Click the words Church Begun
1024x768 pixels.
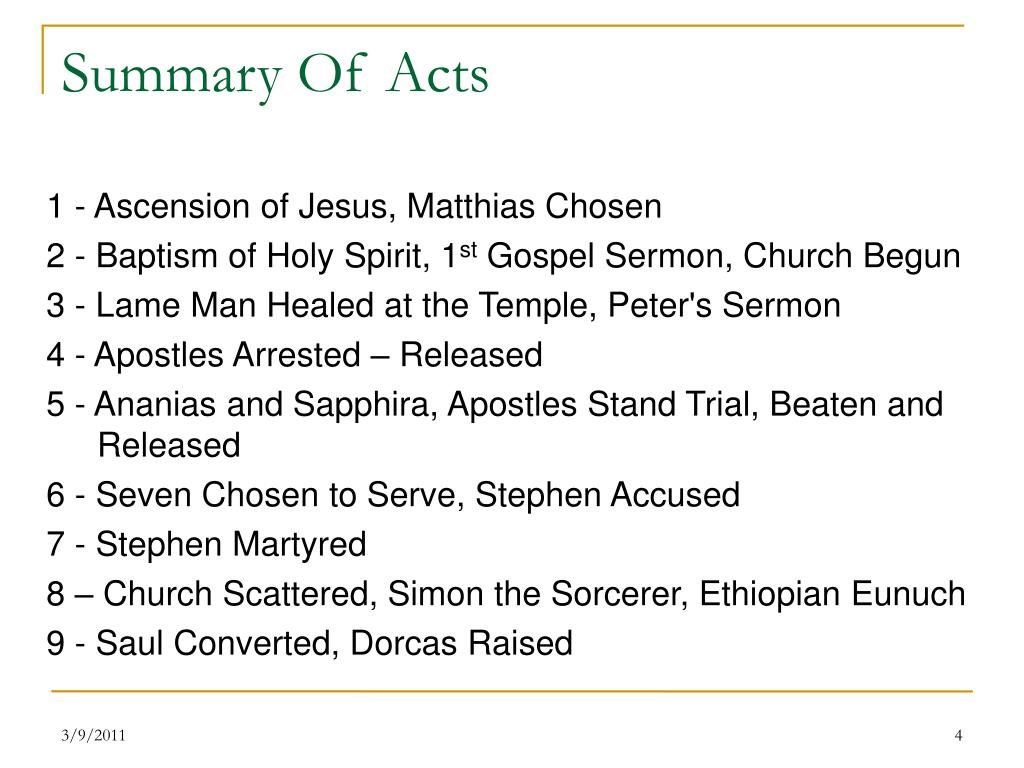coord(852,256)
